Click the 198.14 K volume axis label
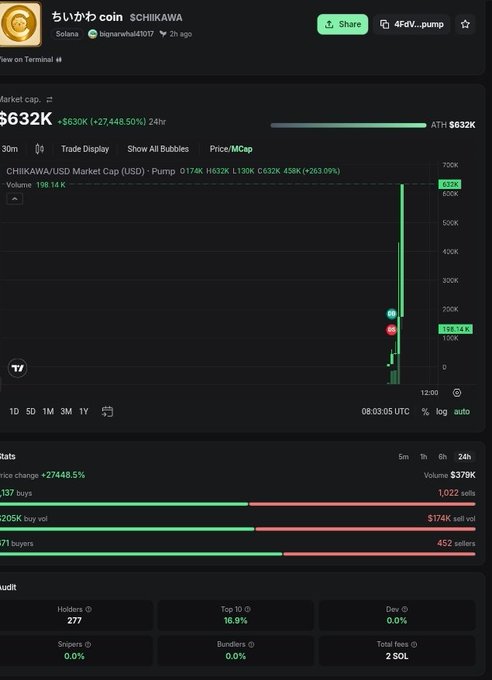This screenshot has width=492, height=680. (x=456, y=329)
